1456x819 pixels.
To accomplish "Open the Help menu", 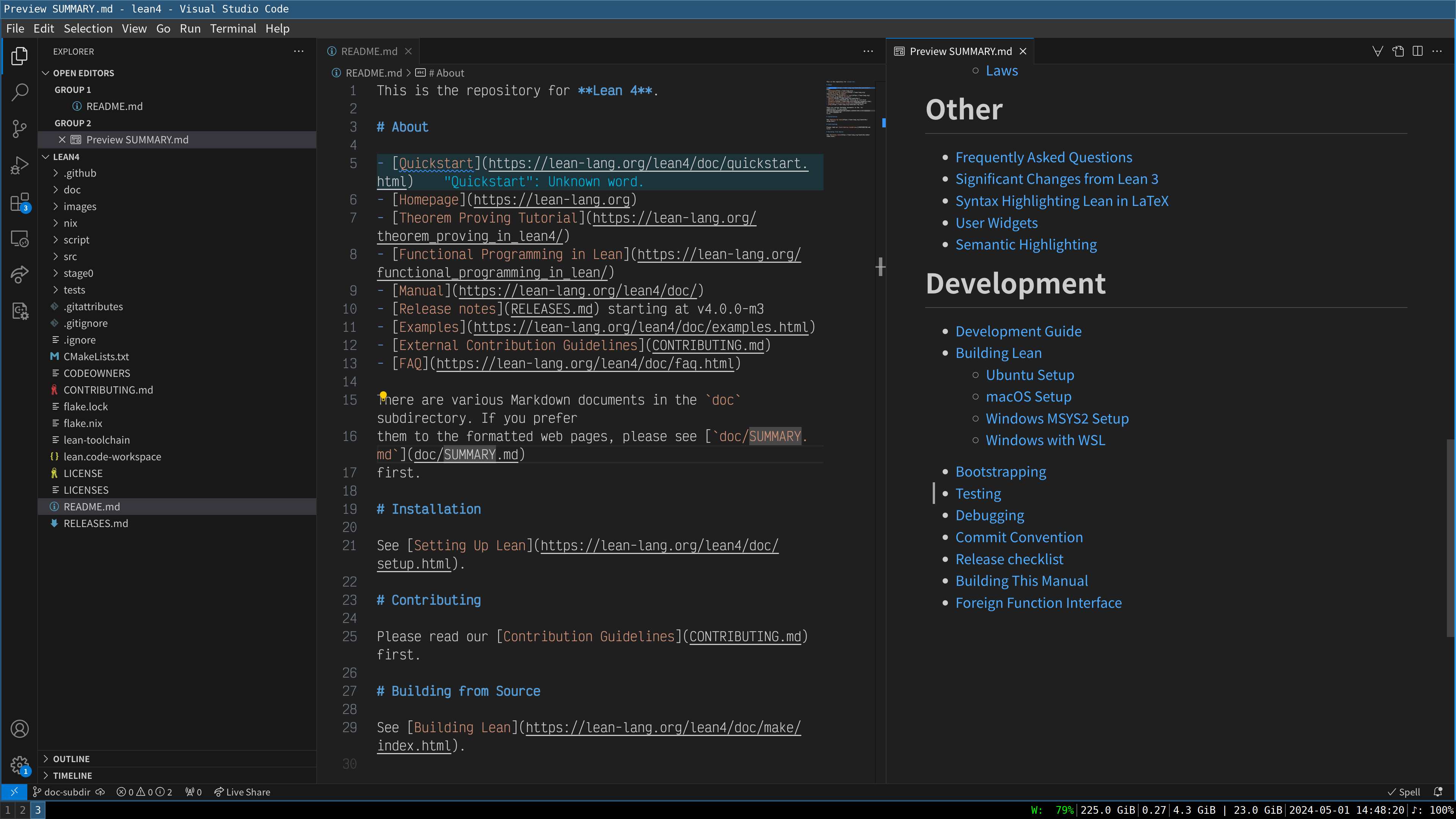I will [278, 28].
